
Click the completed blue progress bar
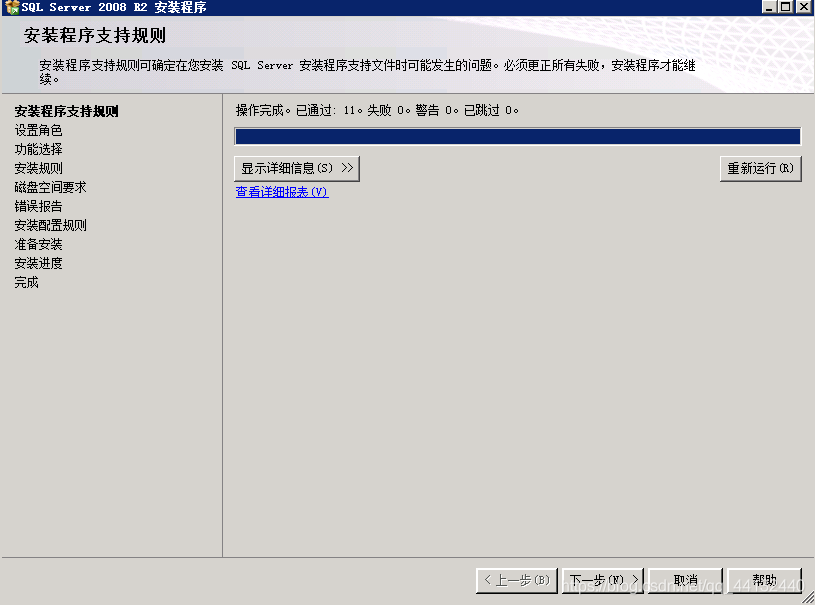tap(518, 136)
